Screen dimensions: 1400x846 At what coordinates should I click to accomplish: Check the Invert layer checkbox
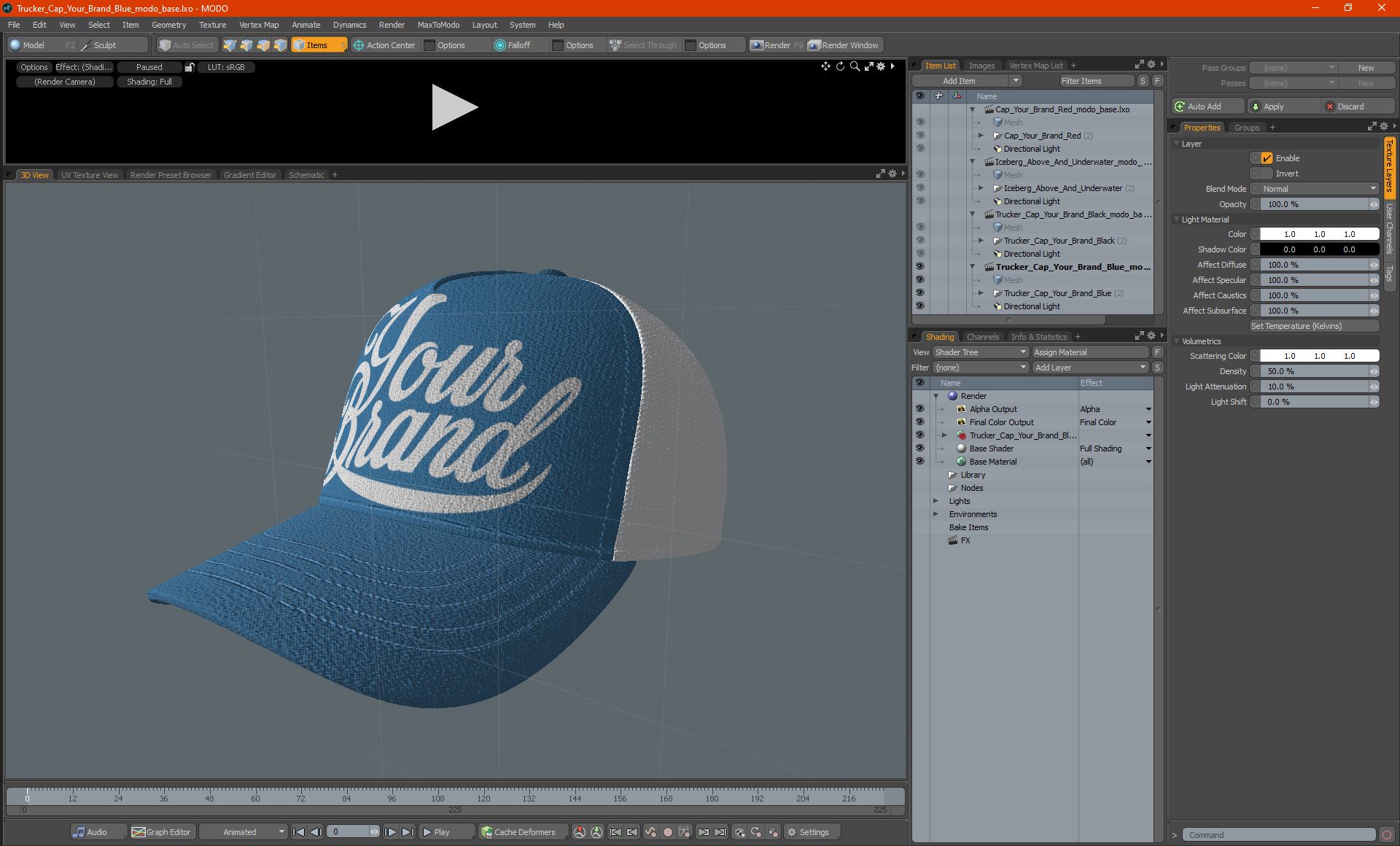[1267, 174]
